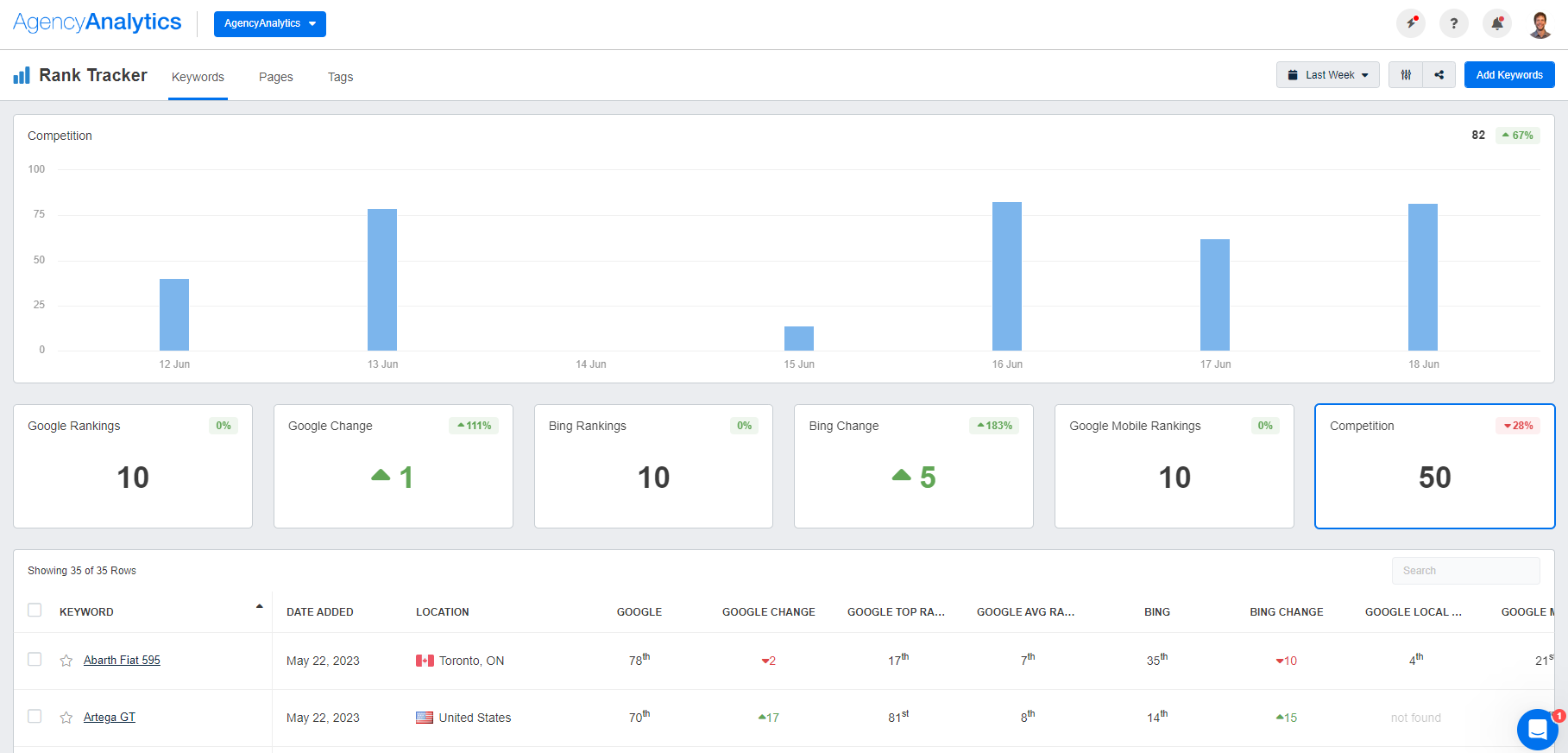Open the AgencyAnalytics campaign dropdown
This screenshot has width=1568, height=753.
[269, 24]
